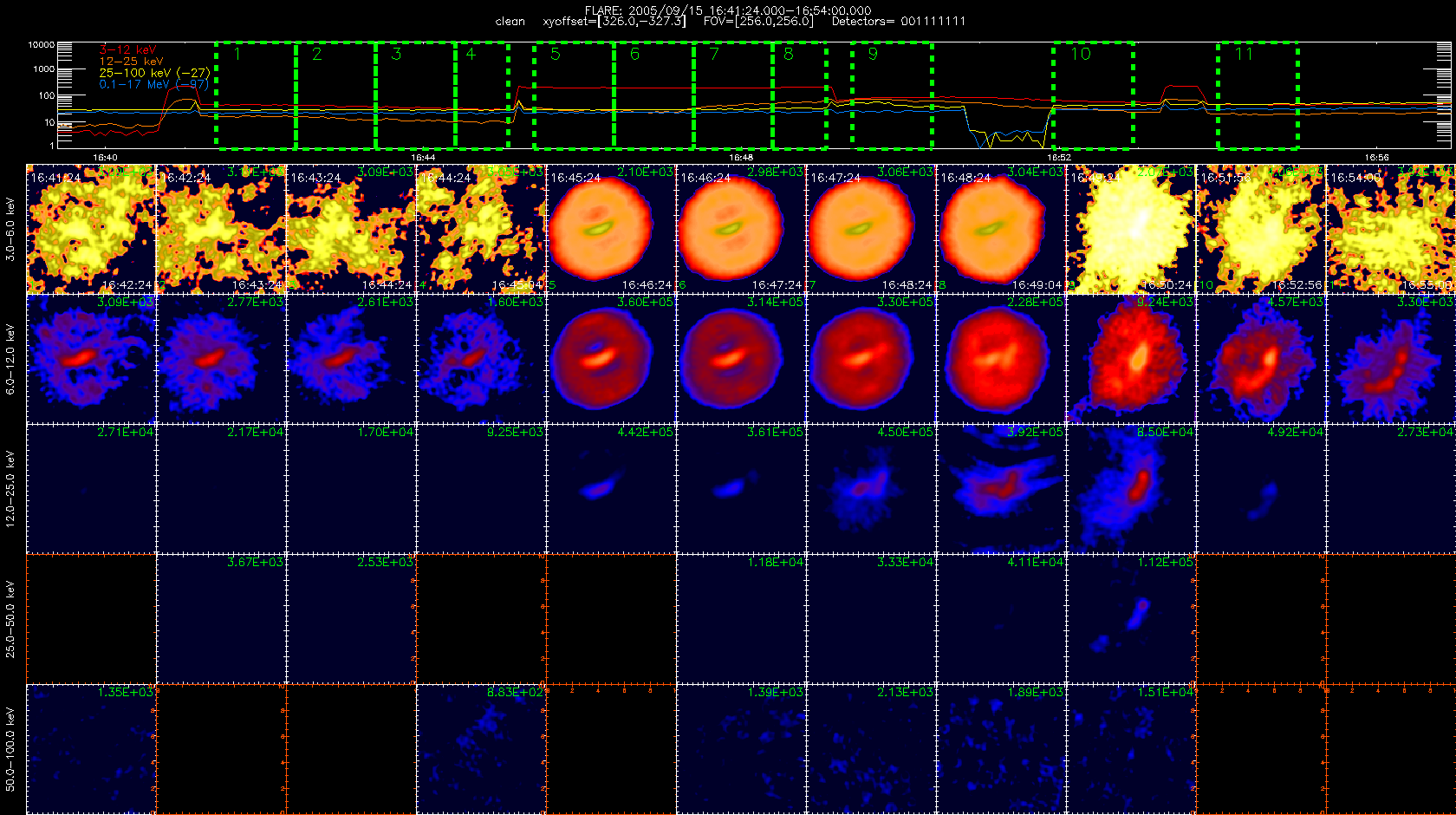The image size is (1456, 815).
Task: Select time interval box 3 on light curve
Action: tap(416, 95)
